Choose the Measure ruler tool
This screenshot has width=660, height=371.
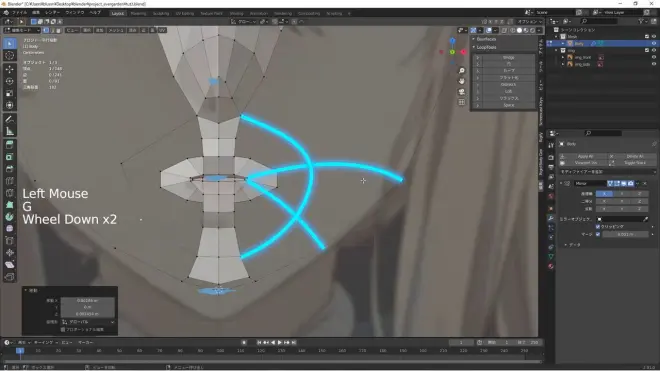pos(10,131)
